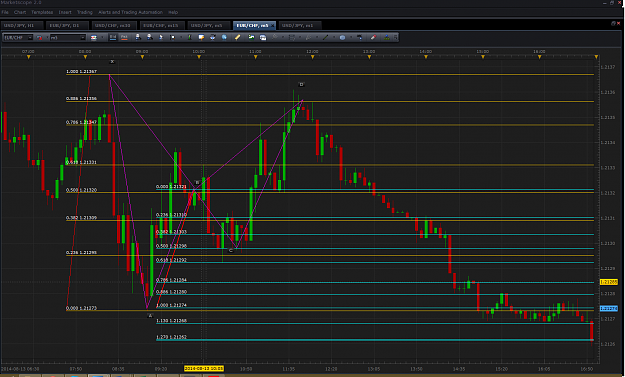
Task: Click the dark label toolbar icon
Action: click(x=360, y=37)
